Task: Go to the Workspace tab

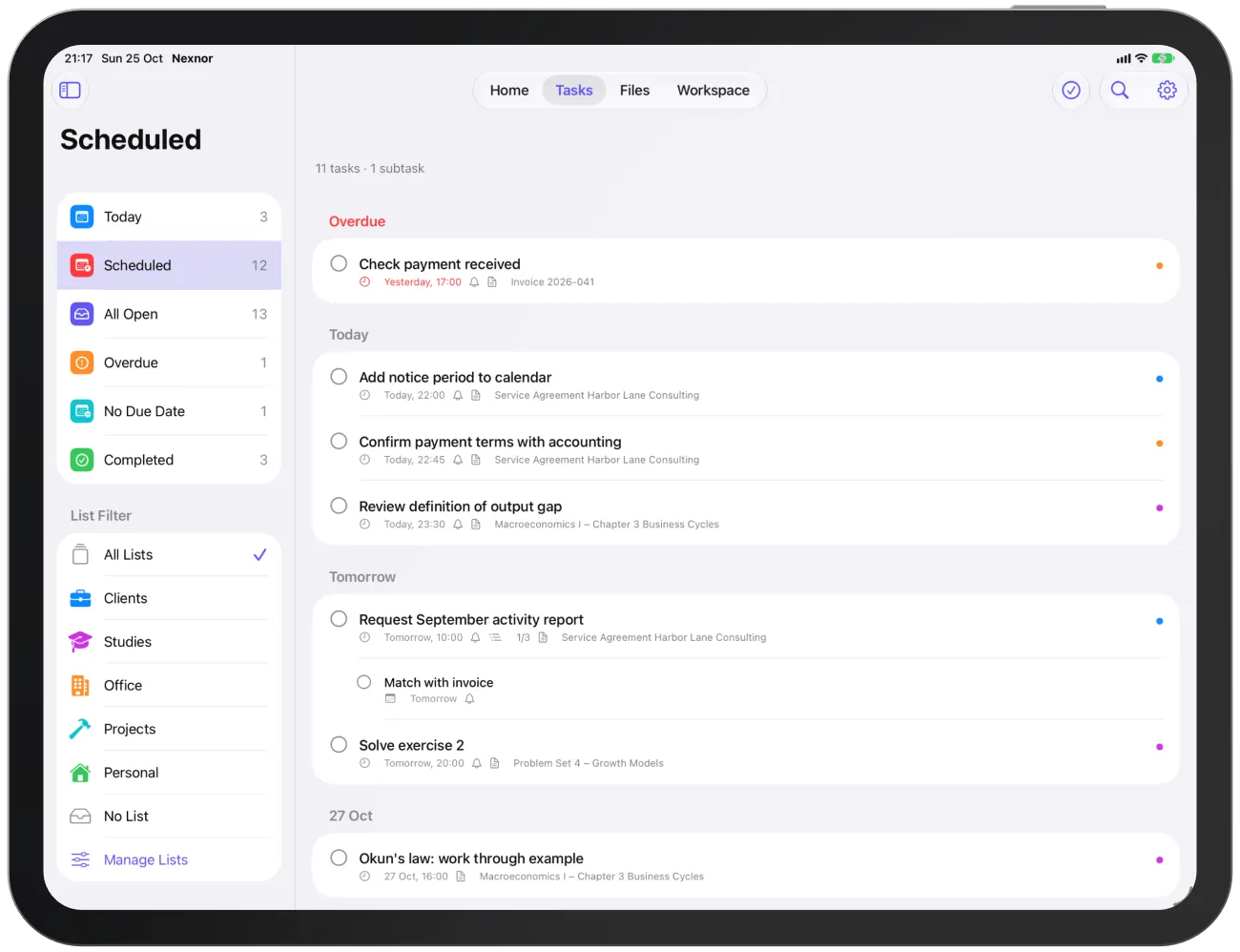Action: [x=713, y=91]
